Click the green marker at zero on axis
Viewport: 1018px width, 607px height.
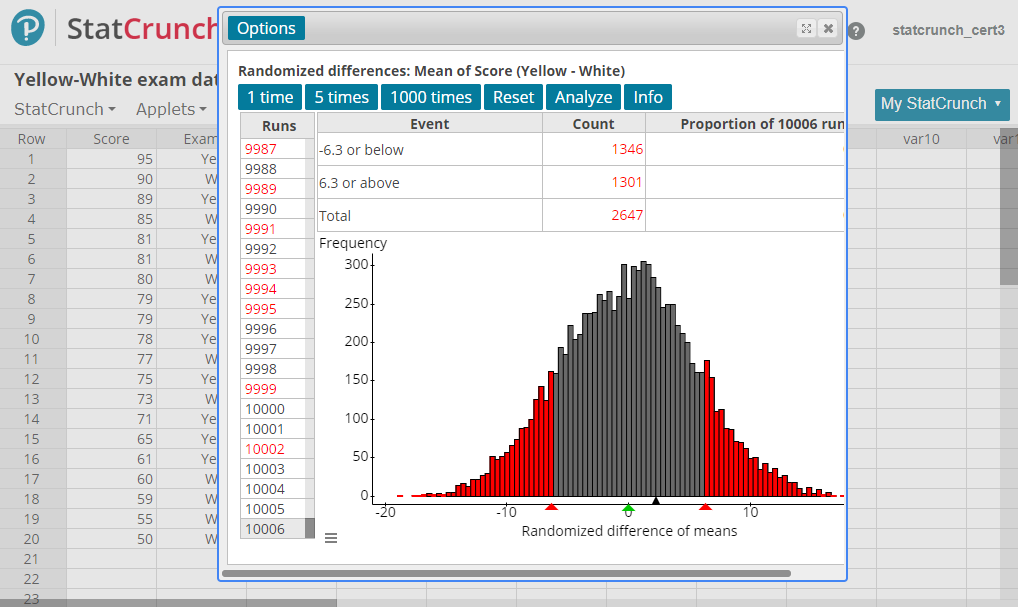coord(628,508)
